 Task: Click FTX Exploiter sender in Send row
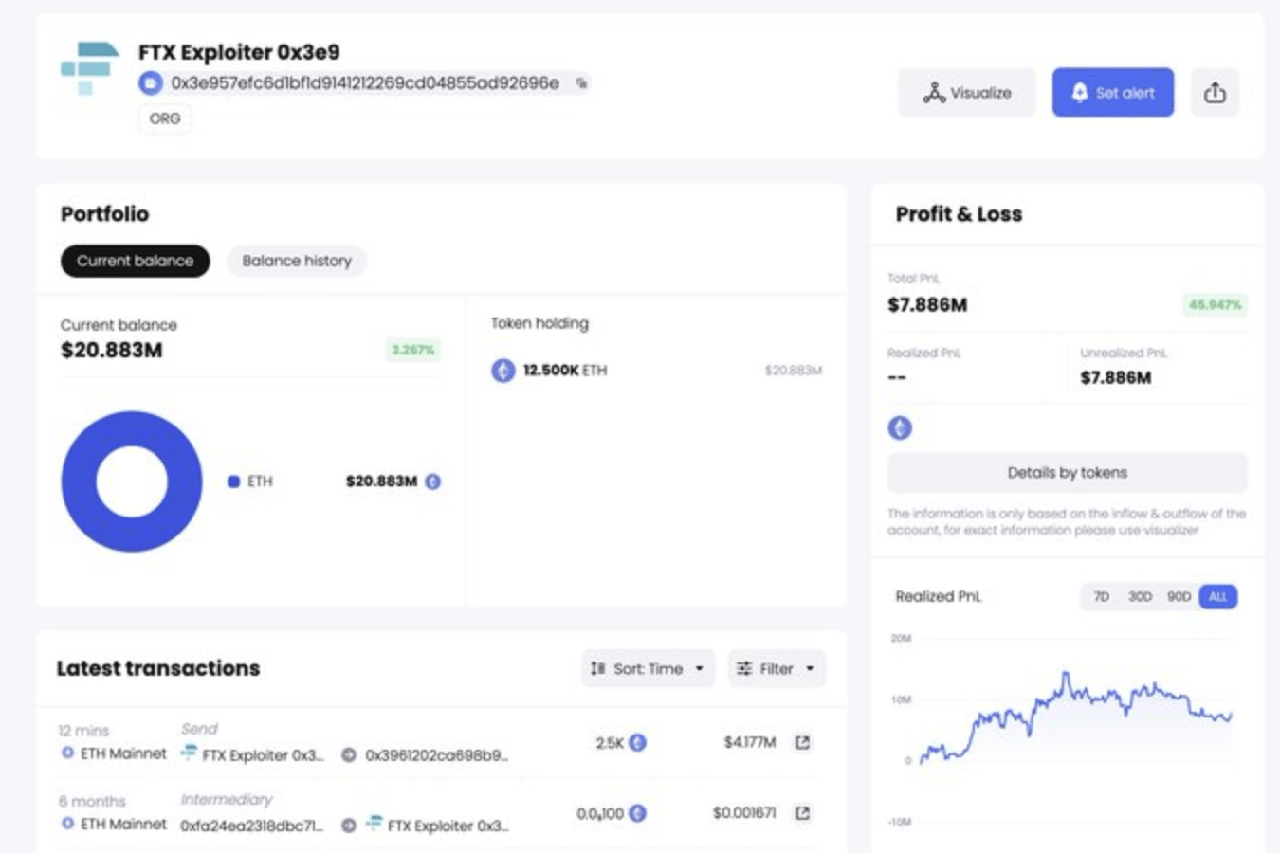click(x=253, y=755)
